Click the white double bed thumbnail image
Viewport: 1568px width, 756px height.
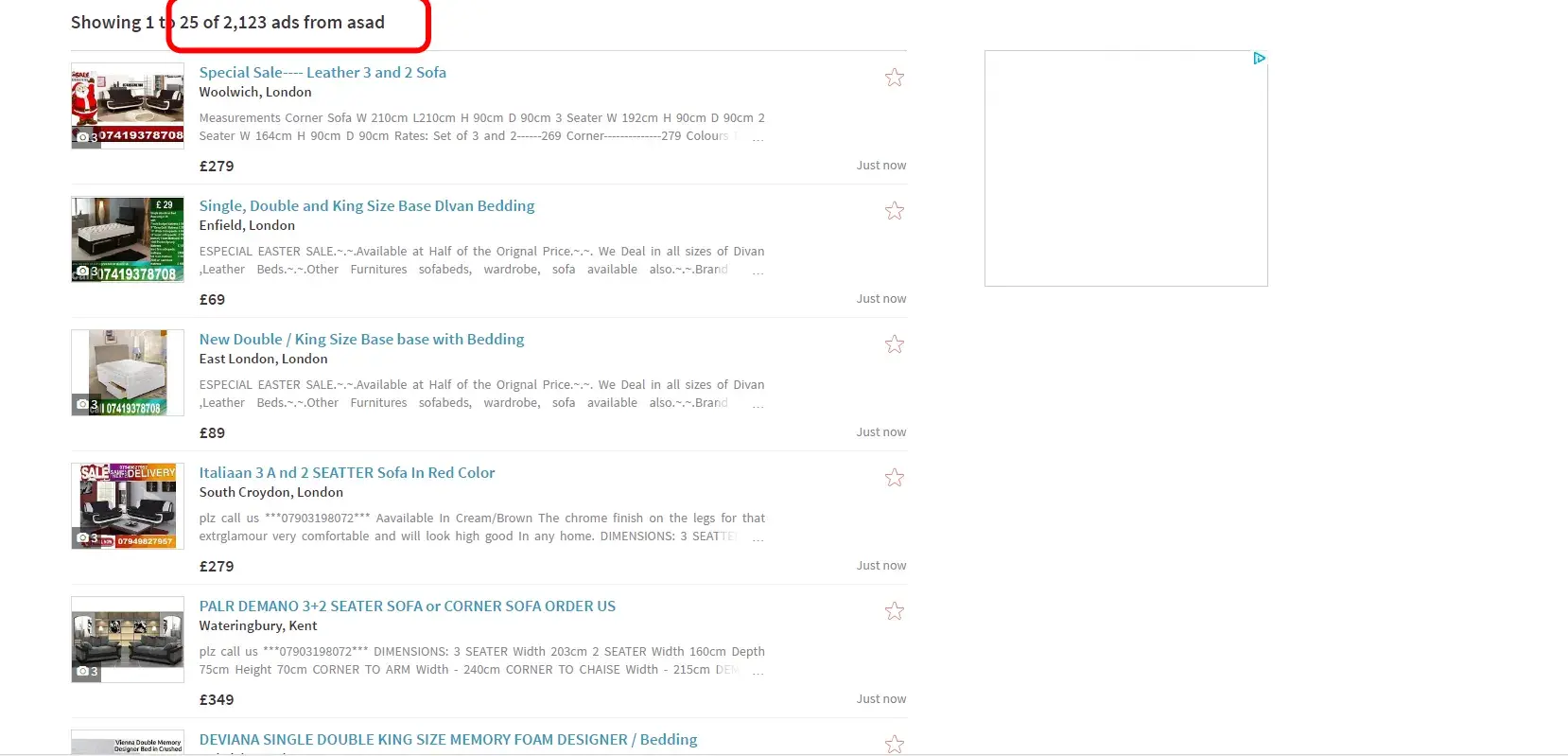pos(128,373)
